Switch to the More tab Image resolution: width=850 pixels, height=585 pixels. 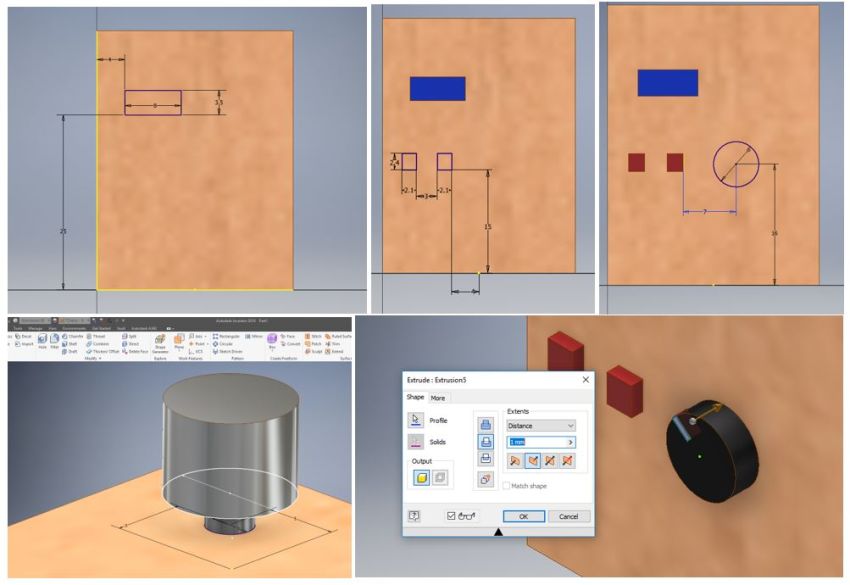[x=437, y=398]
